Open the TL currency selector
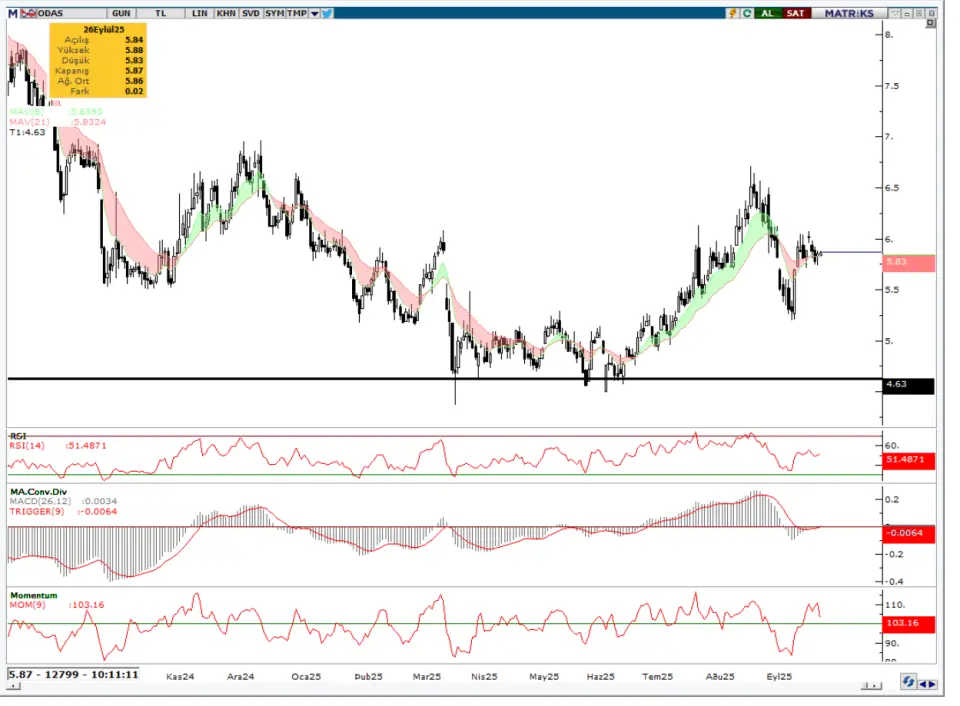This screenshot has height=706, width=960. (x=159, y=13)
